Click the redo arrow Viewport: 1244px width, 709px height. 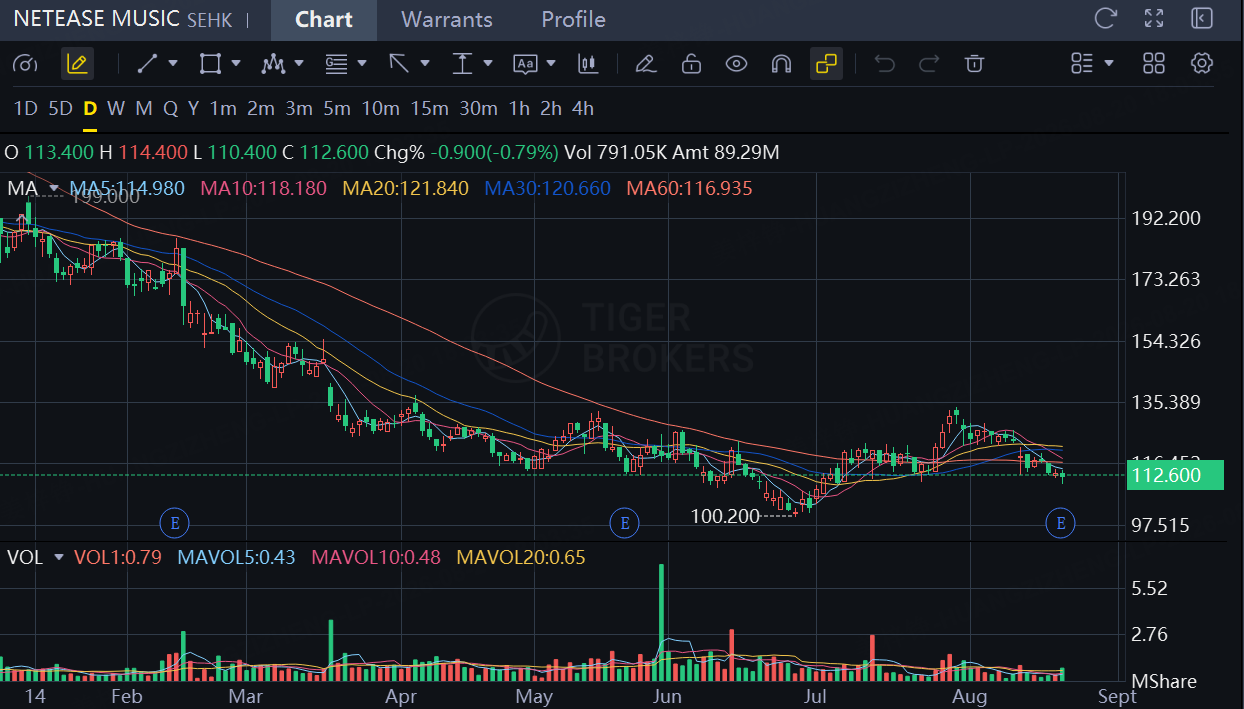coord(929,64)
